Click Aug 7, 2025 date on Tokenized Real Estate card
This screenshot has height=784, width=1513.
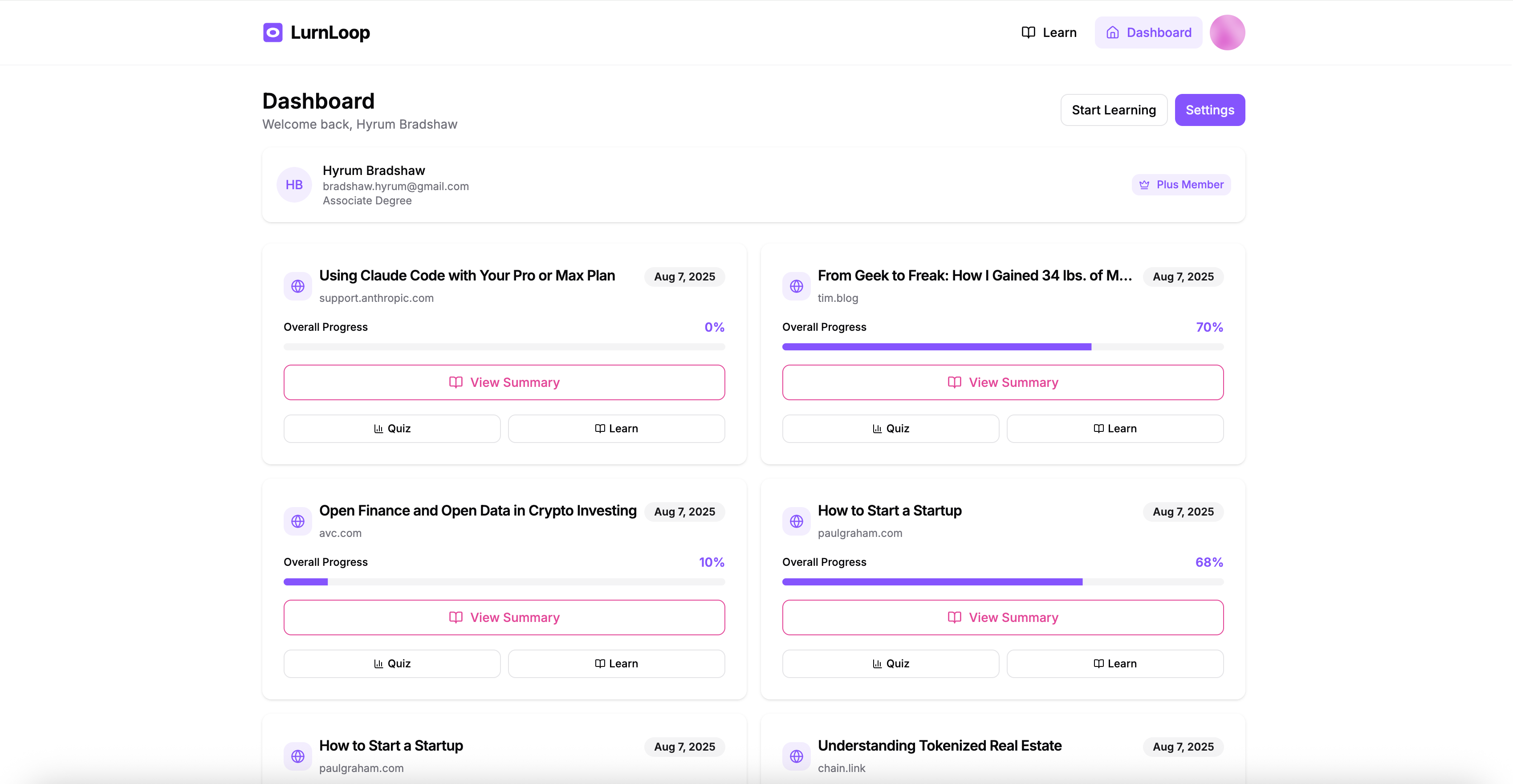tap(1183, 747)
